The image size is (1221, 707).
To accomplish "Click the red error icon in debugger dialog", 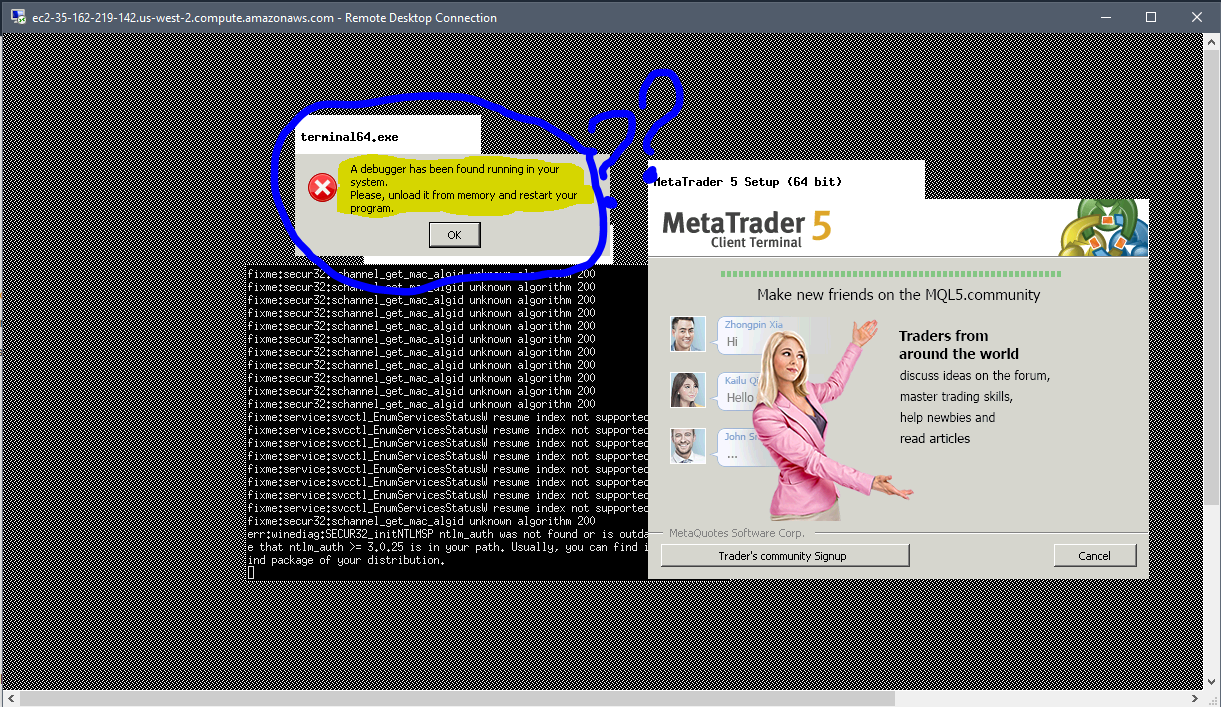I will (322, 187).
